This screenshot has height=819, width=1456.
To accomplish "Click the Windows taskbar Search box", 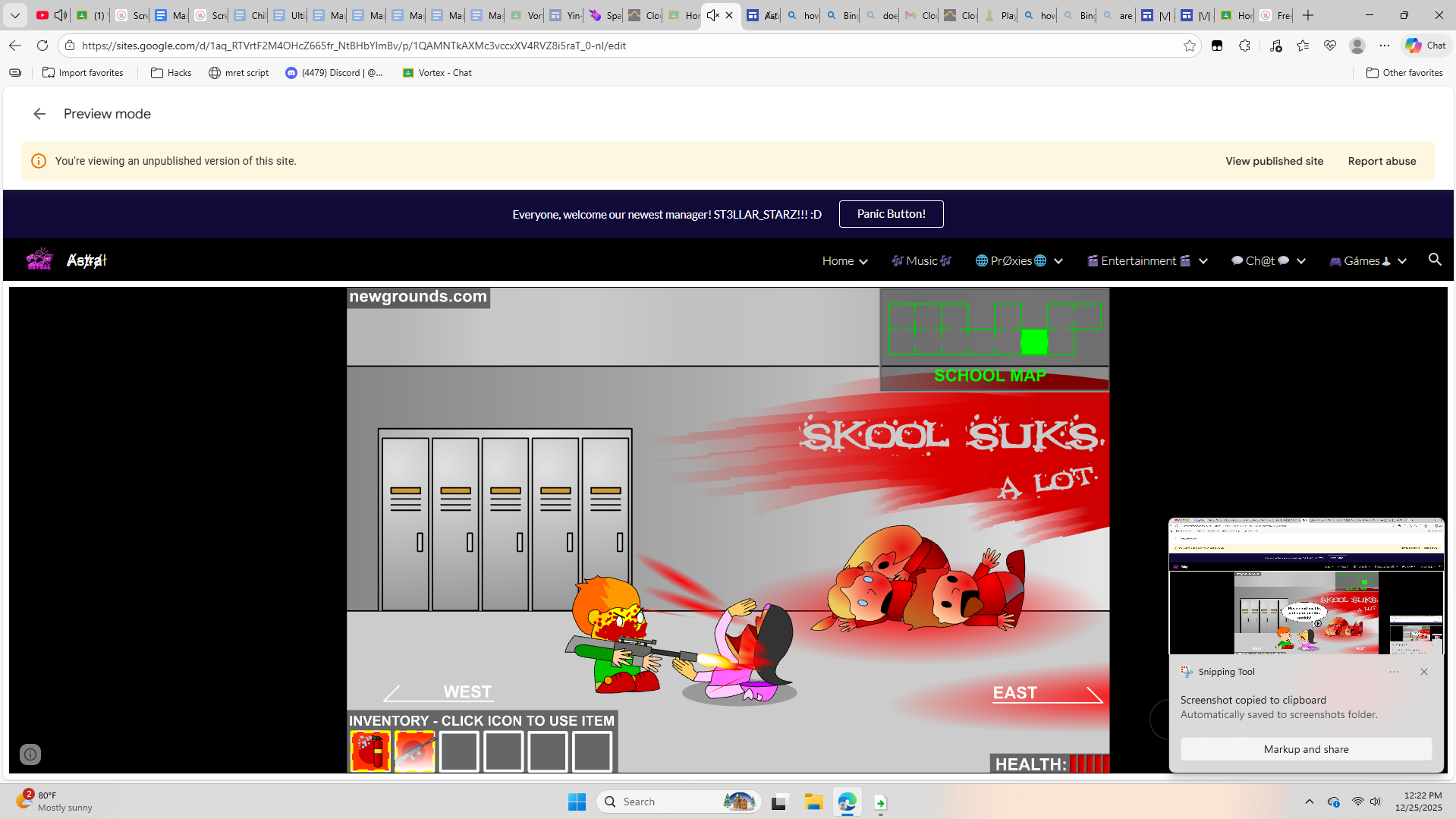I will (x=679, y=802).
